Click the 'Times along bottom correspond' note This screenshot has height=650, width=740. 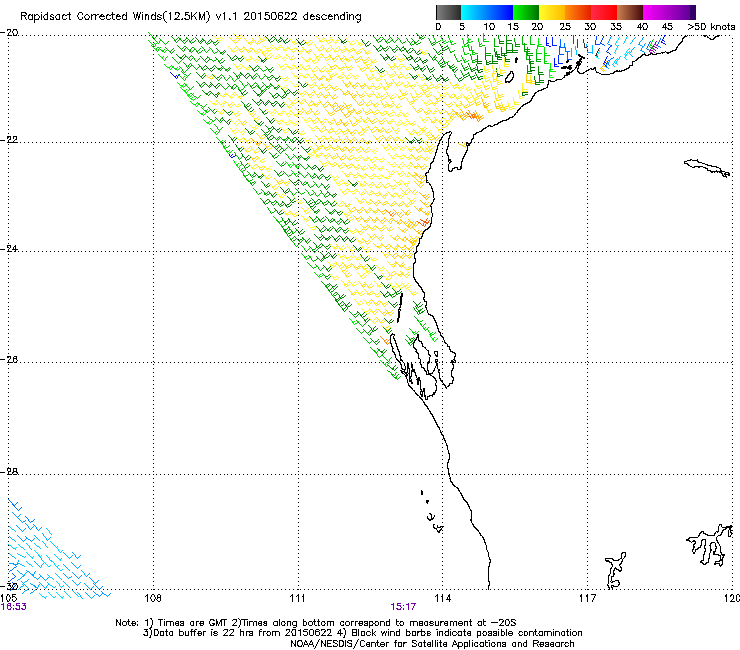[315, 623]
